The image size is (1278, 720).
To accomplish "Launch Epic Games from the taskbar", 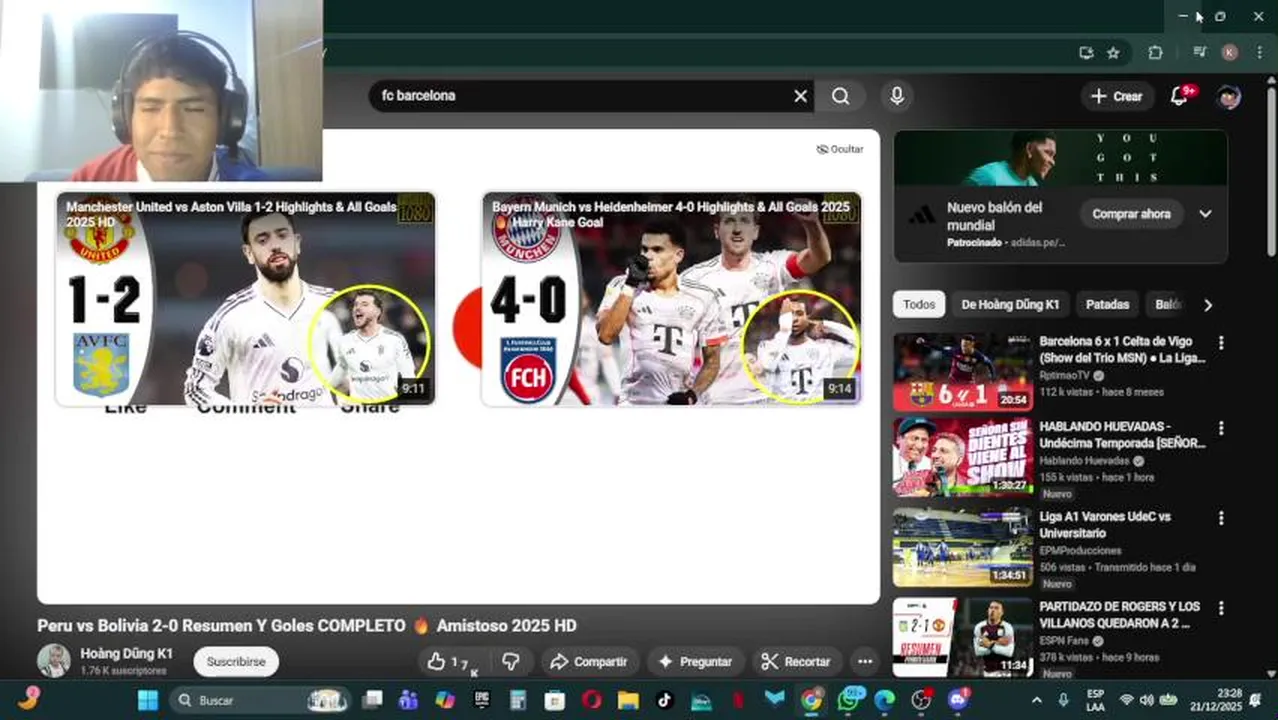I will 482,700.
